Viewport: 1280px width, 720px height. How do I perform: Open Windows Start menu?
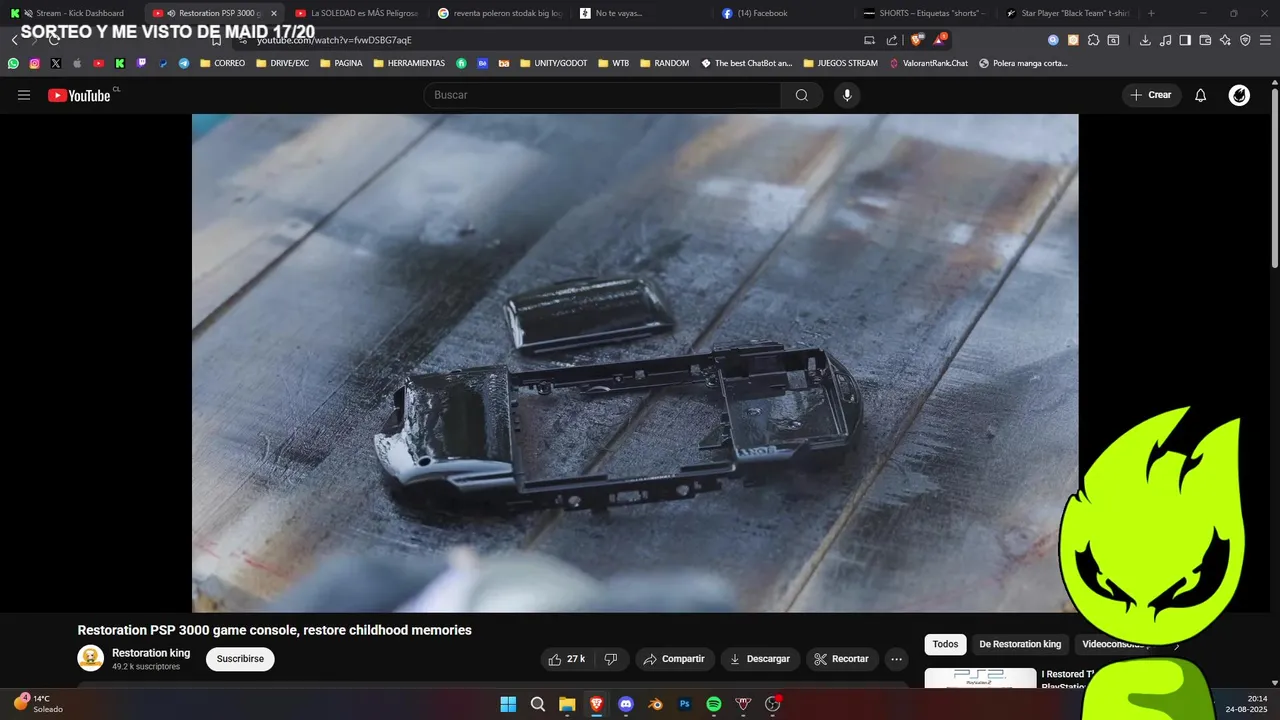pyautogui.click(x=508, y=704)
